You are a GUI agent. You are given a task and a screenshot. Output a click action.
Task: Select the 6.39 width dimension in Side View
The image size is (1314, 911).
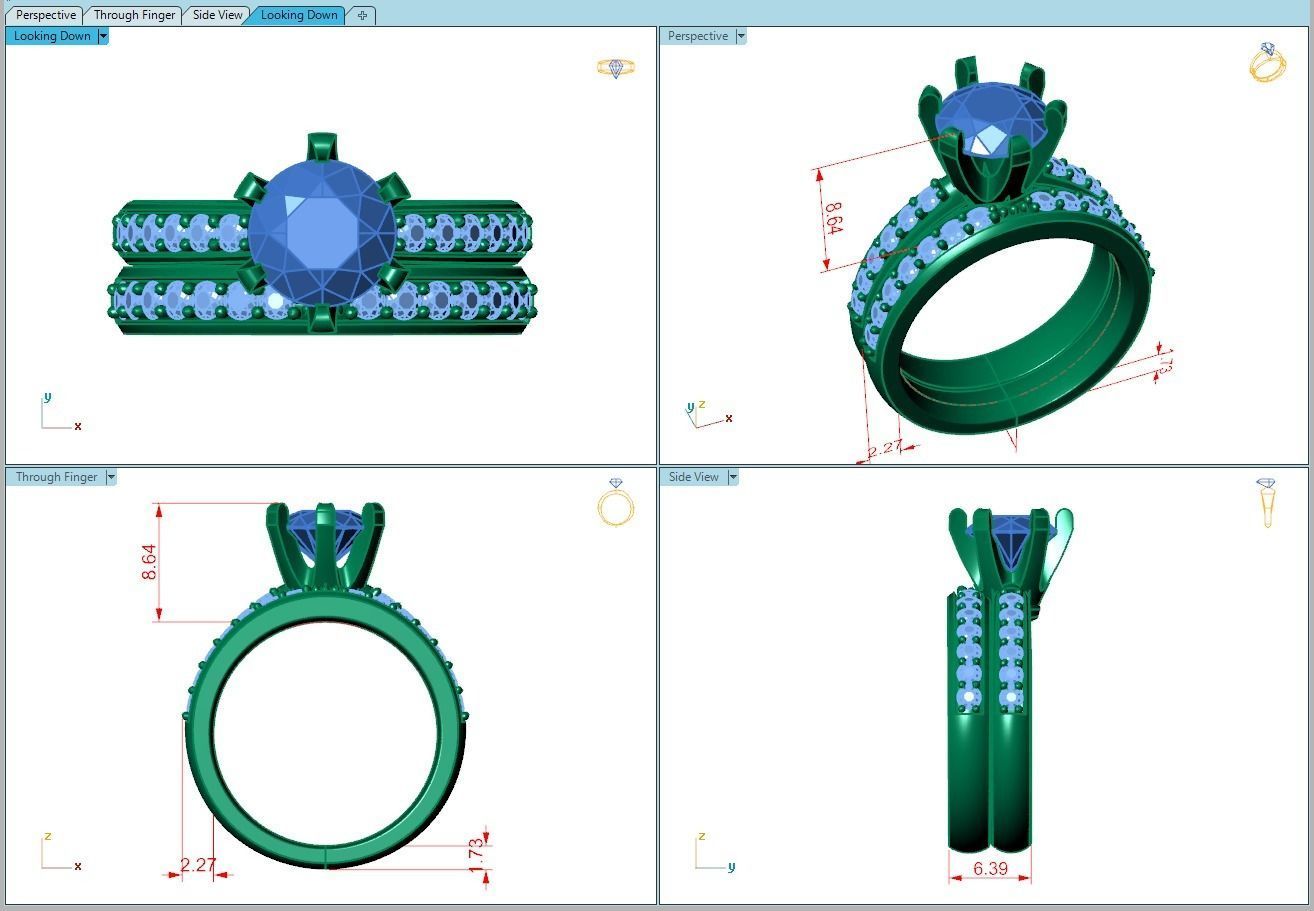tap(990, 869)
